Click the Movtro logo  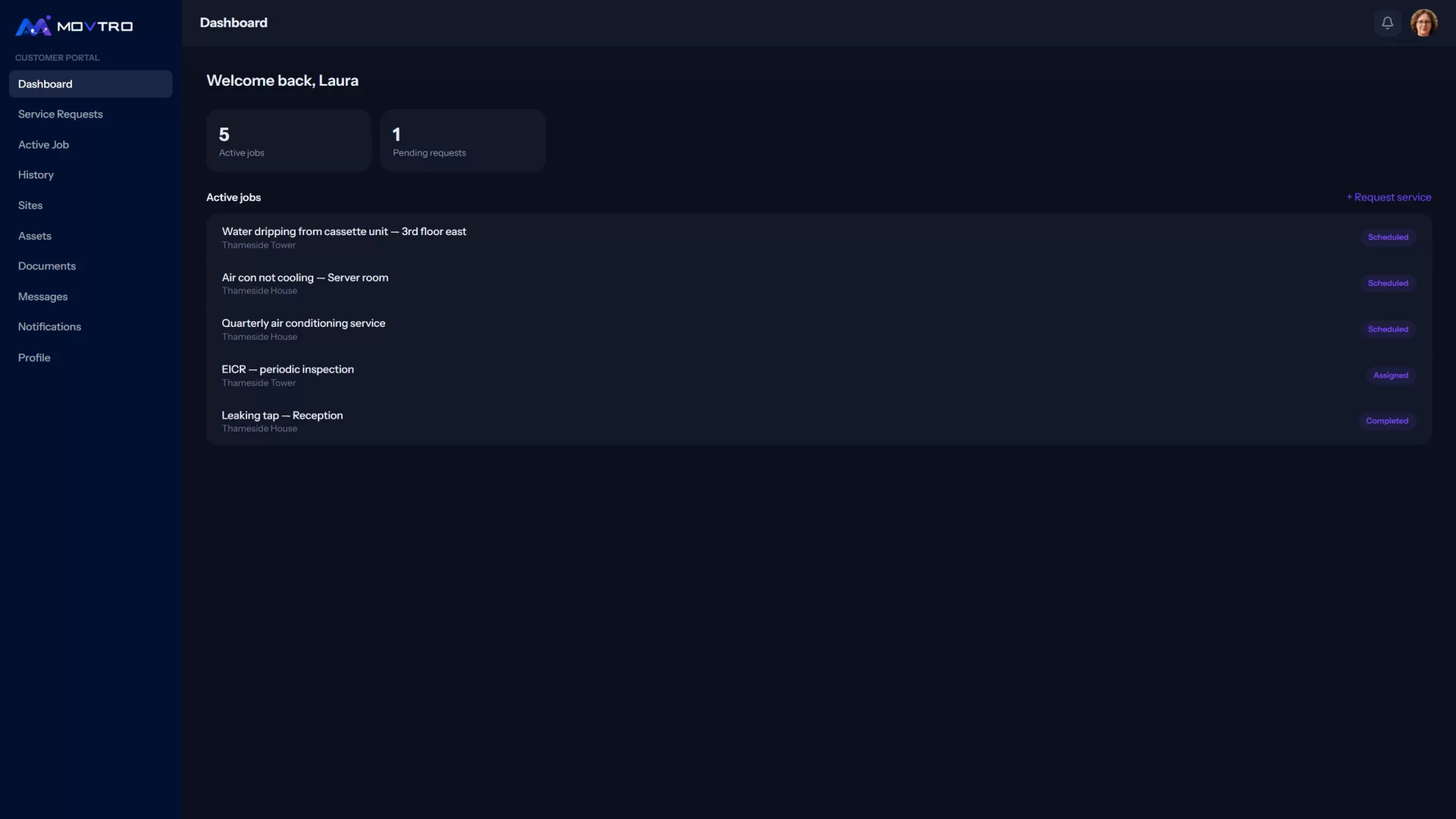coord(74,27)
